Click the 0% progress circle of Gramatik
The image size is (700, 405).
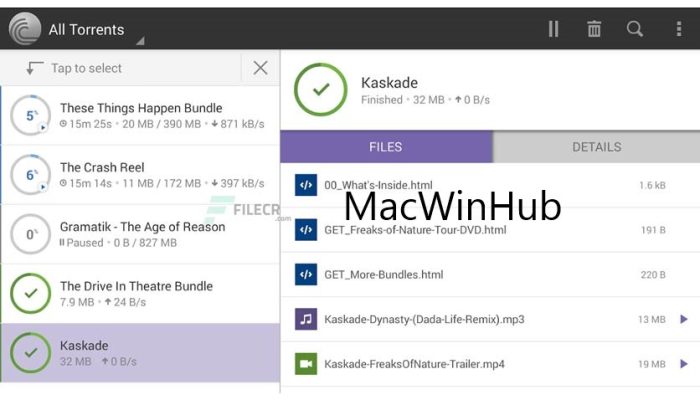pos(30,234)
